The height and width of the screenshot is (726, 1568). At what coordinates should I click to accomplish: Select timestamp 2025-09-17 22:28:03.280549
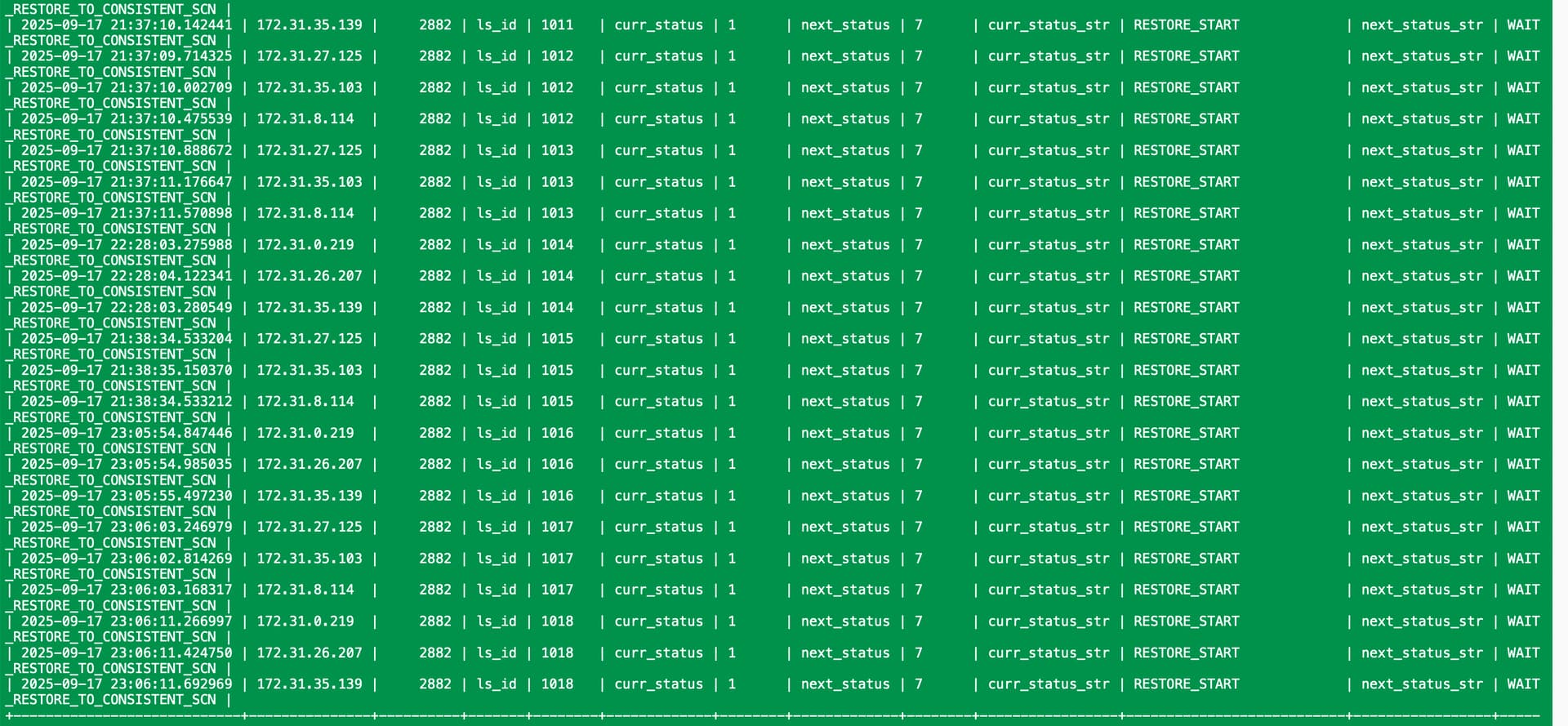(x=127, y=308)
